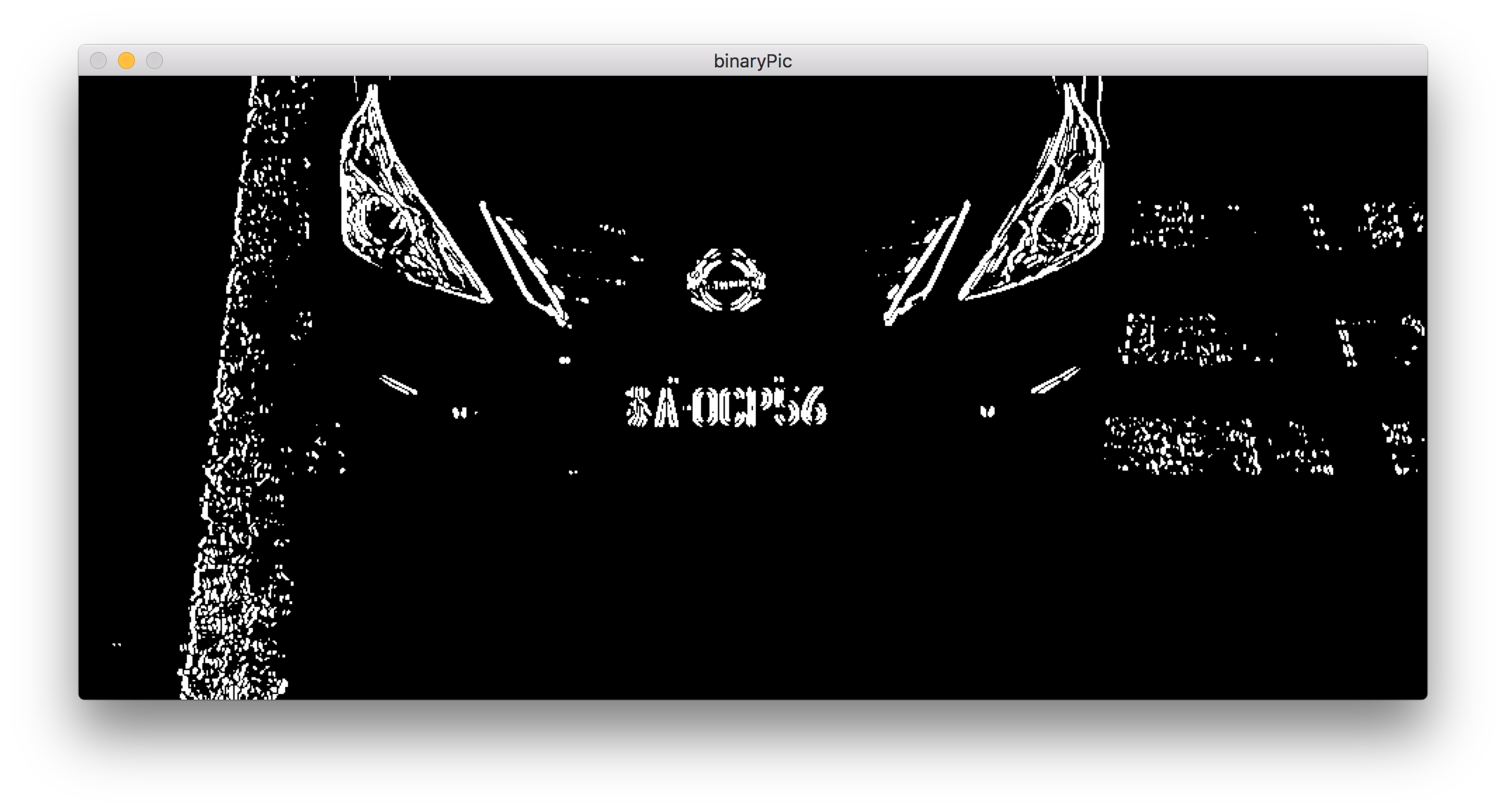Click the small white dot above license plate

(x=565, y=360)
